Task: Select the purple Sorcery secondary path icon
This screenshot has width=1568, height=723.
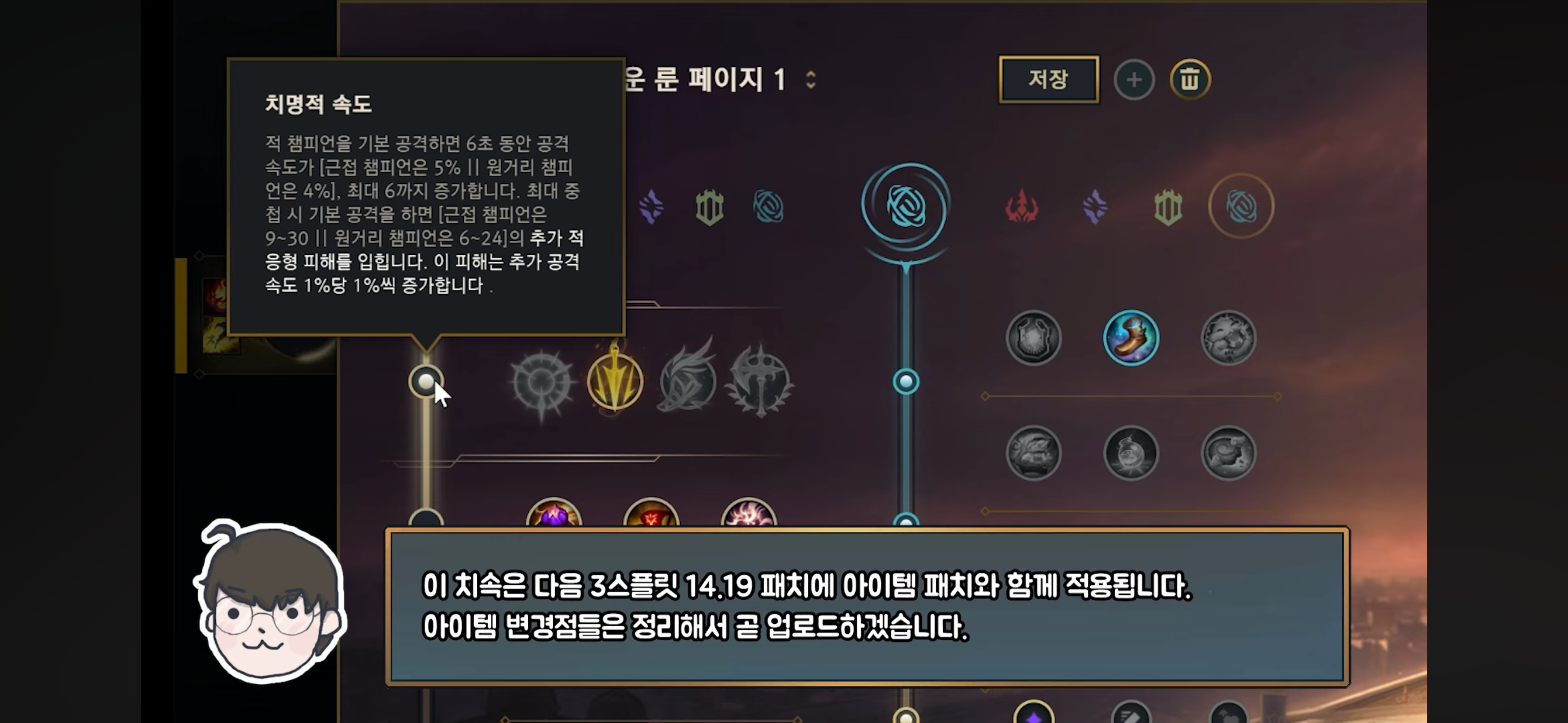Action: (1095, 206)
